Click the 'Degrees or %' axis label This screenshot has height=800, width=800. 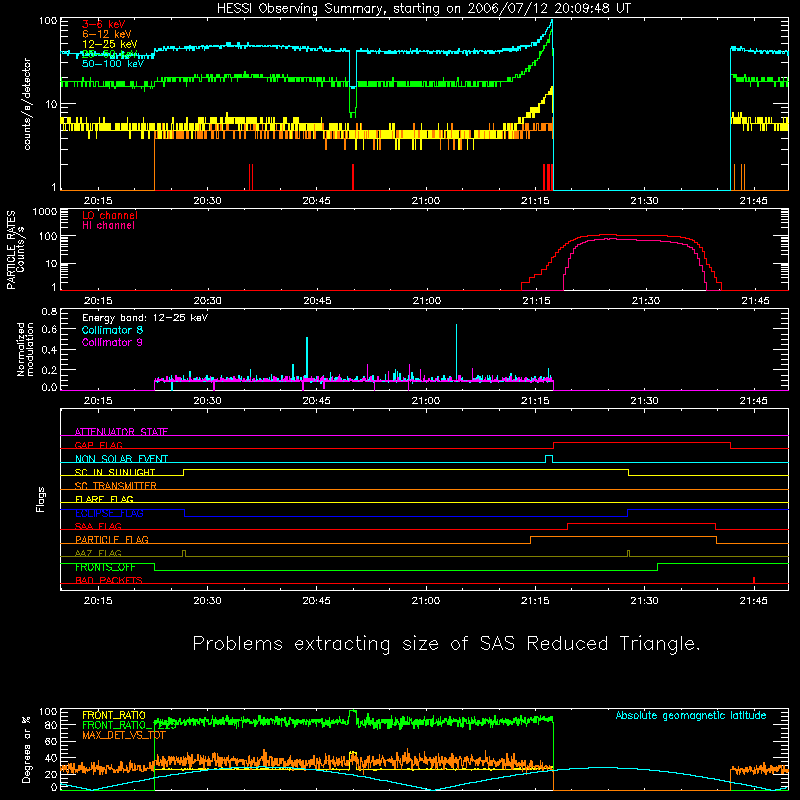(26, 749)
